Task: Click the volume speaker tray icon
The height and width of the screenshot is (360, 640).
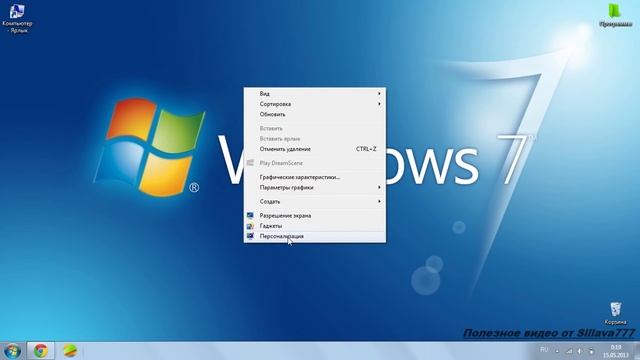Action: [x=580, y=351]
